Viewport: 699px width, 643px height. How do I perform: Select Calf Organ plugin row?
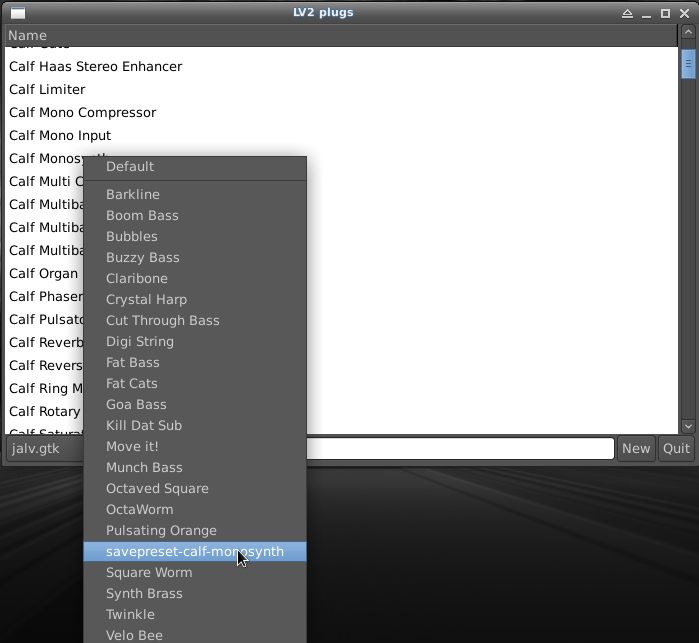(44, 273)
